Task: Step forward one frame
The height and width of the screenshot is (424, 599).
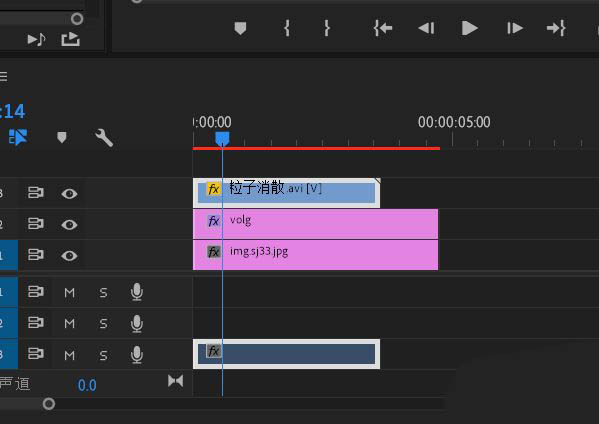Action: click(x=515, y=28)
